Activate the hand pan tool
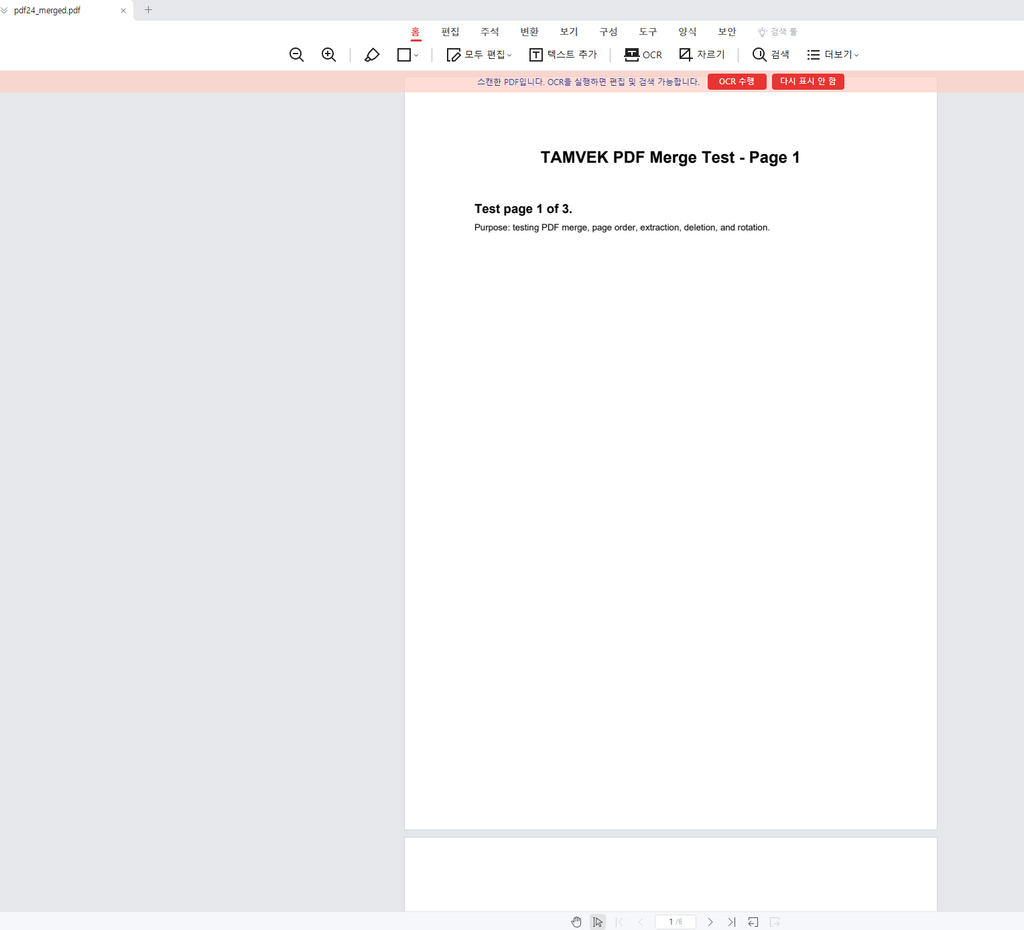 [576, 922]
